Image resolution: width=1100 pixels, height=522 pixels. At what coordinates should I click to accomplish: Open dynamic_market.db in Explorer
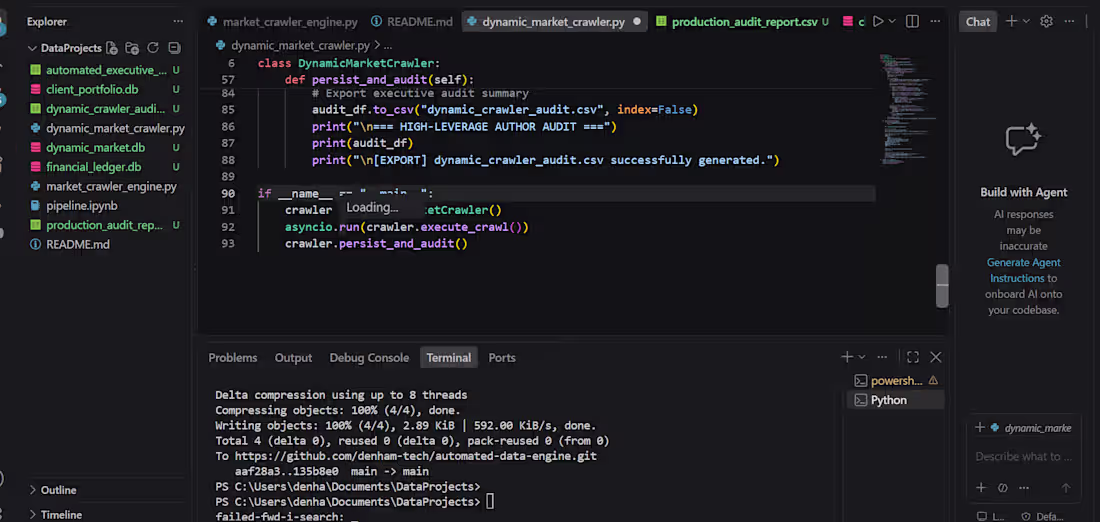(x=95, y=147)
